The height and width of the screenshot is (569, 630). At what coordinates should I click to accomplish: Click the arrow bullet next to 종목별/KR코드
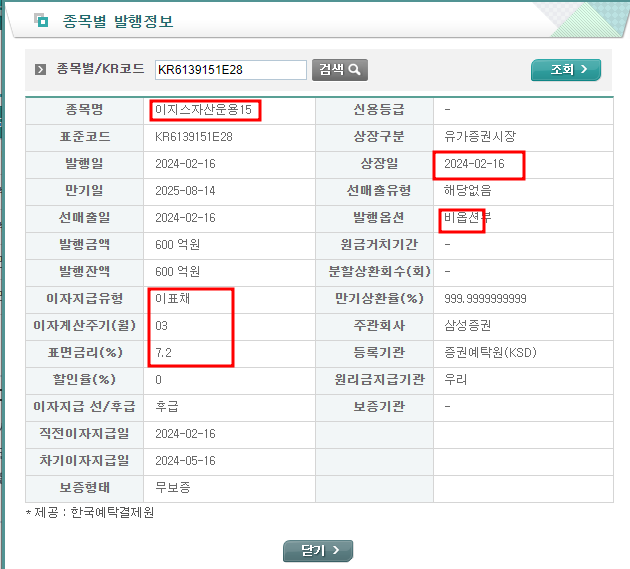[40, 70]
